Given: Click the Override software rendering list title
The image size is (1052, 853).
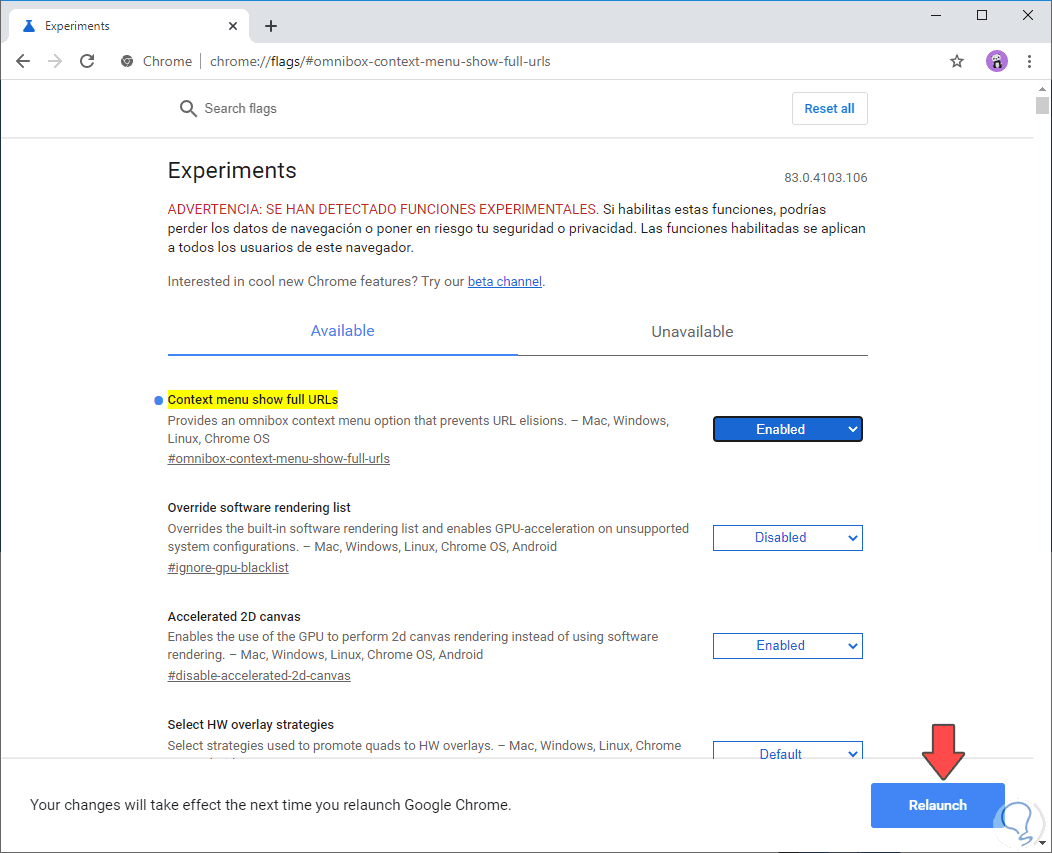Looking at the screenshot, I should pyautogui.click(x=259, y=508).
